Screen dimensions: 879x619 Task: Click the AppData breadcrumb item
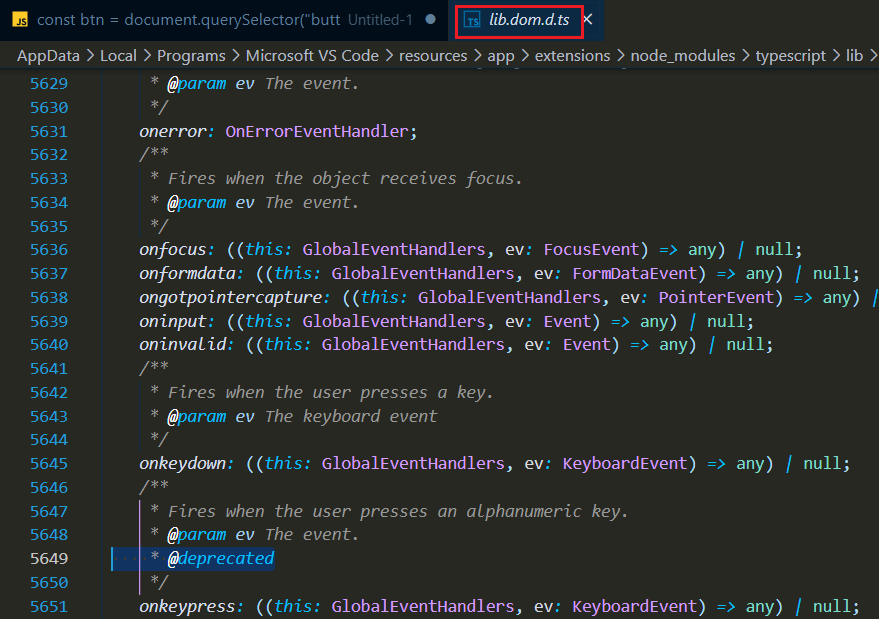48,55
